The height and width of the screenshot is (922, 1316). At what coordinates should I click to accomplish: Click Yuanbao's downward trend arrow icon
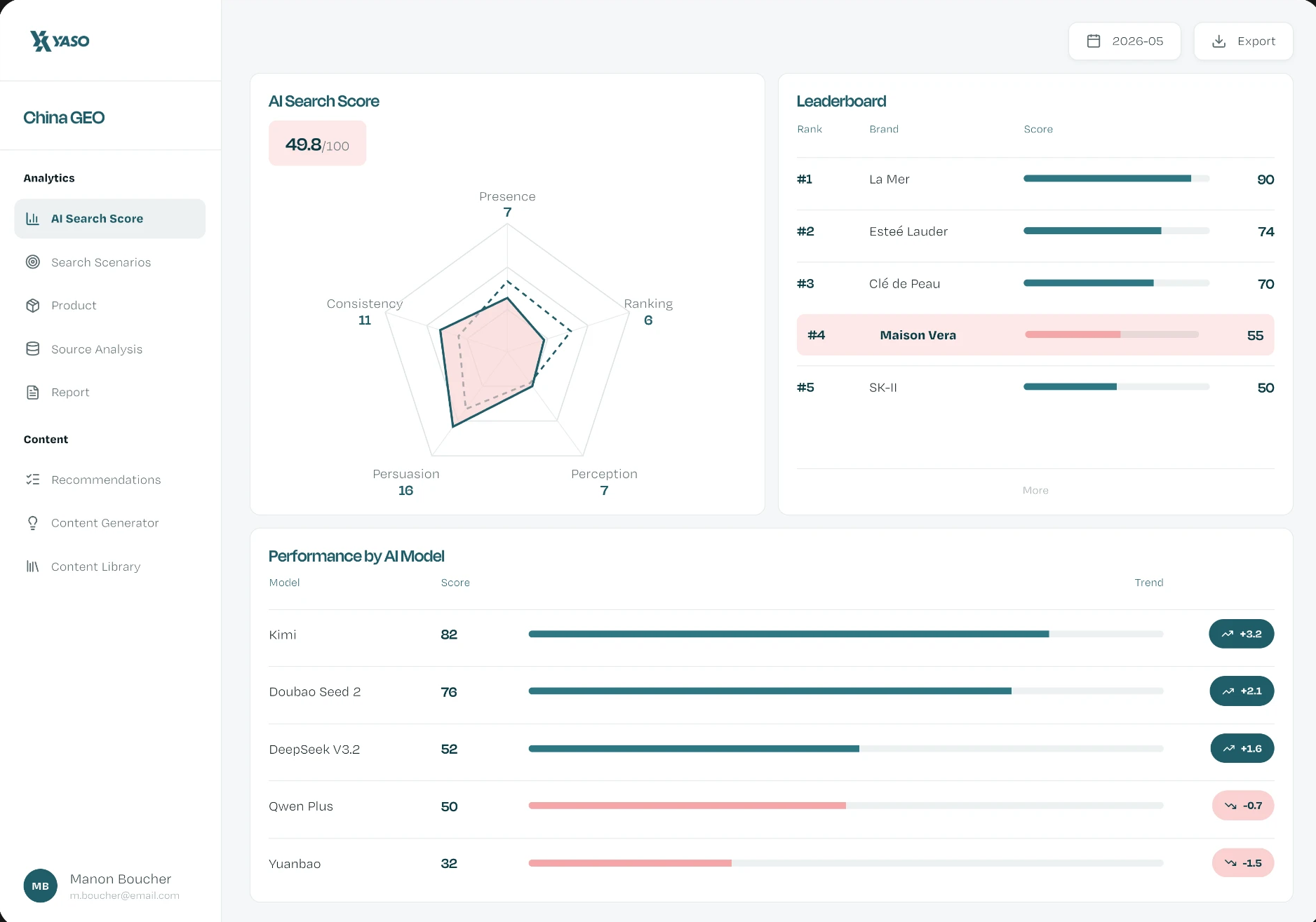coord(1230,863)
